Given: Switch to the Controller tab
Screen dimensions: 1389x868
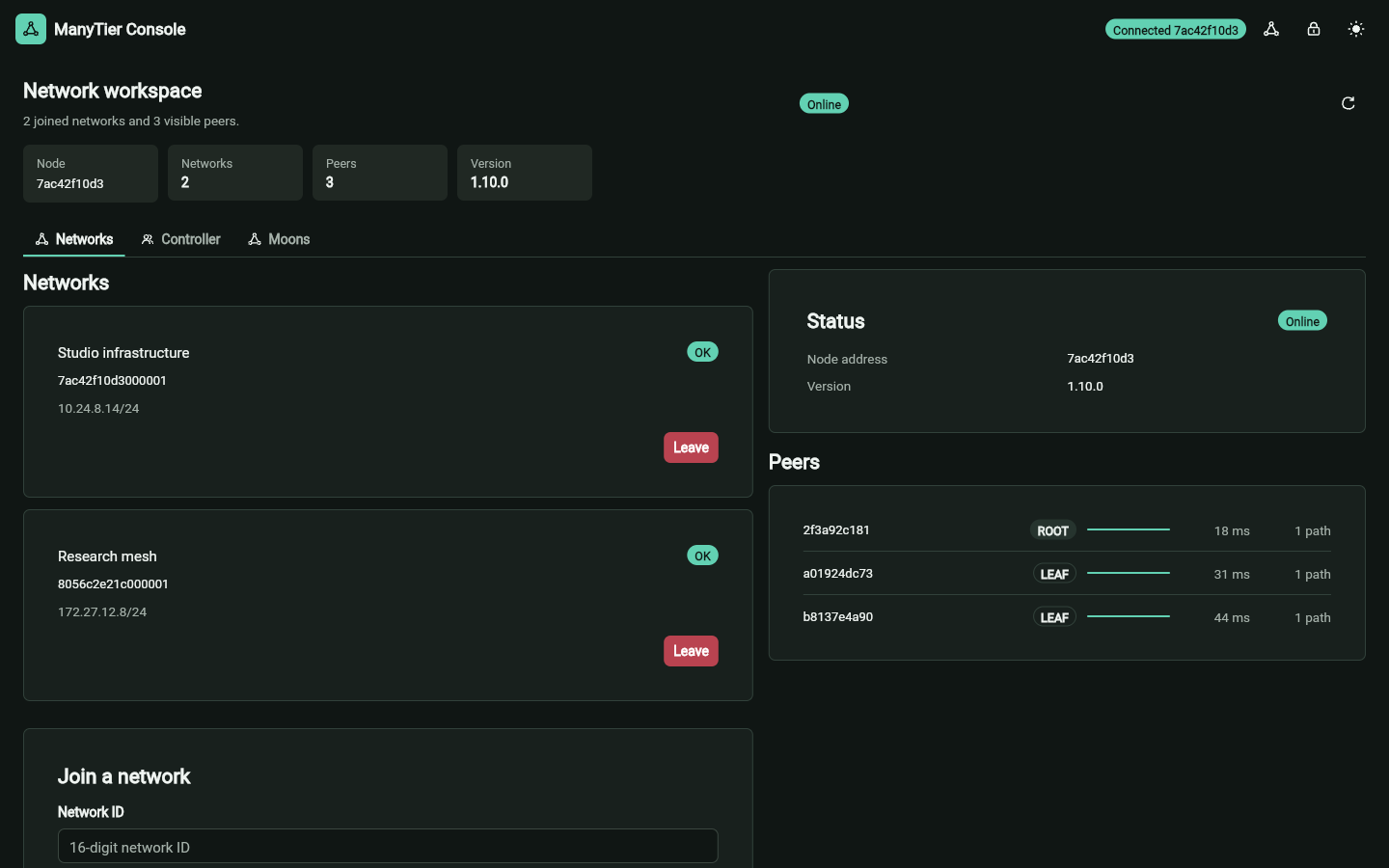Looking at the screenshot, I should click(180, 239).
